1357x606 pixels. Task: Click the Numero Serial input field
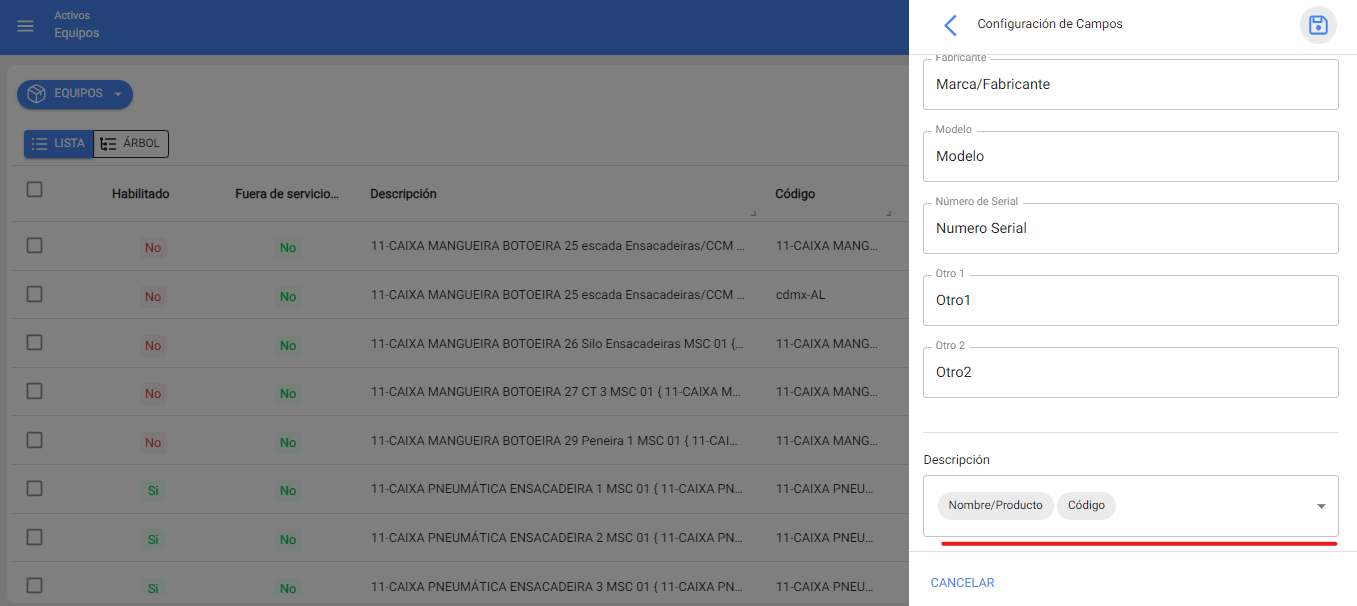[1130, 229]
